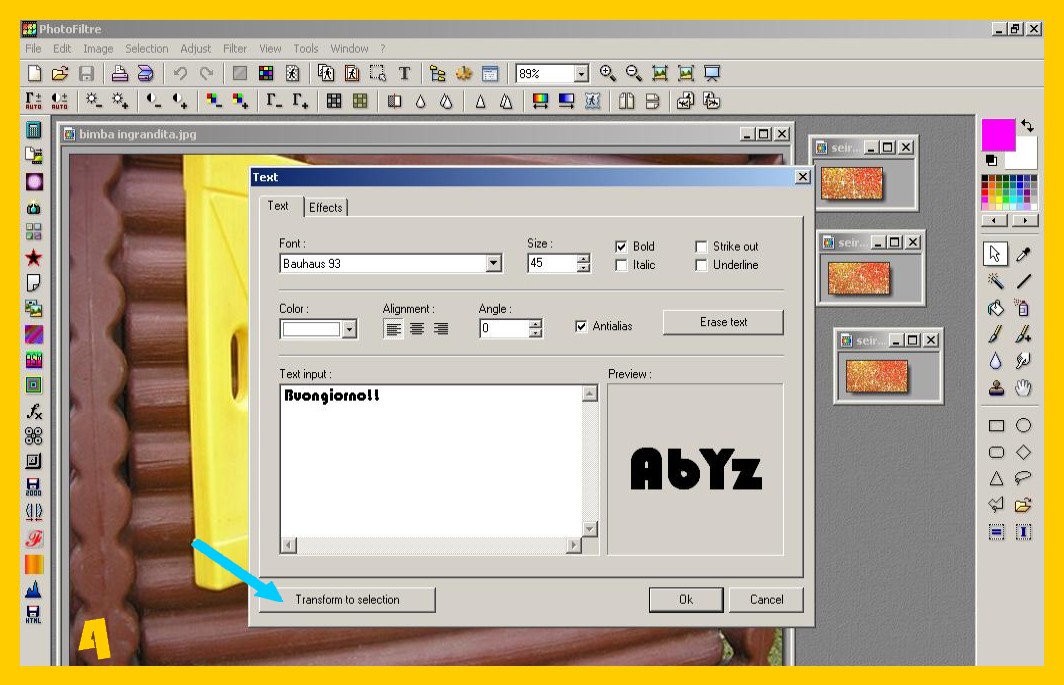Expand the text Color dropdown

[349, 329]
